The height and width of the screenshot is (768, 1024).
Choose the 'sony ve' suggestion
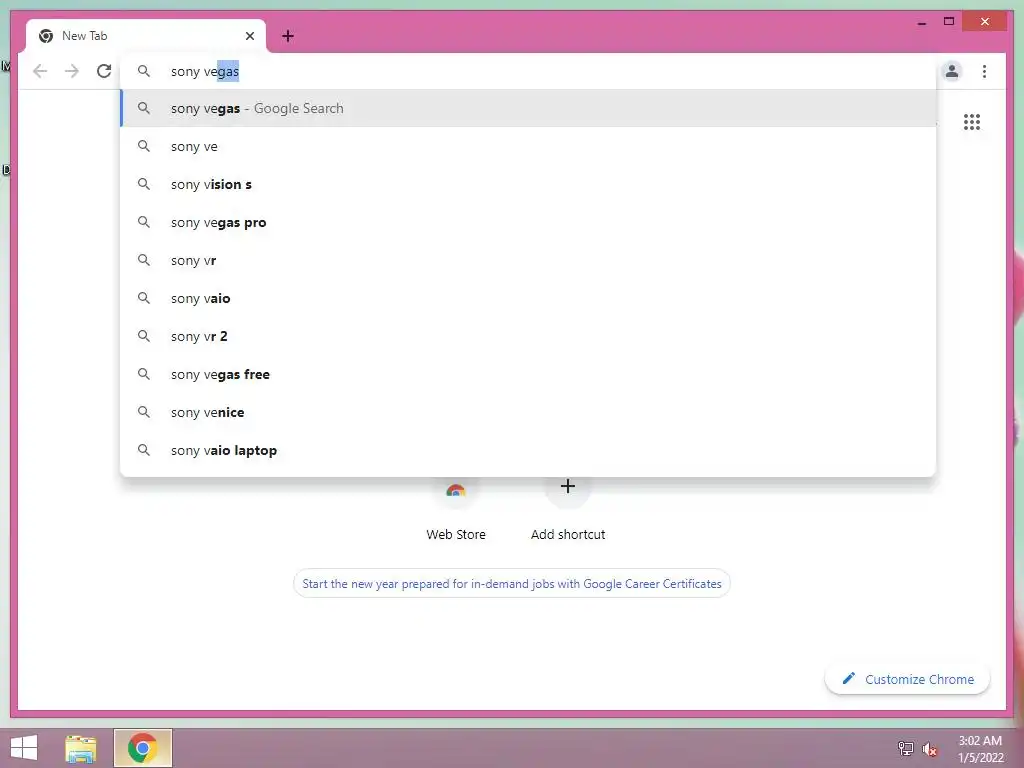click(528, 146)
